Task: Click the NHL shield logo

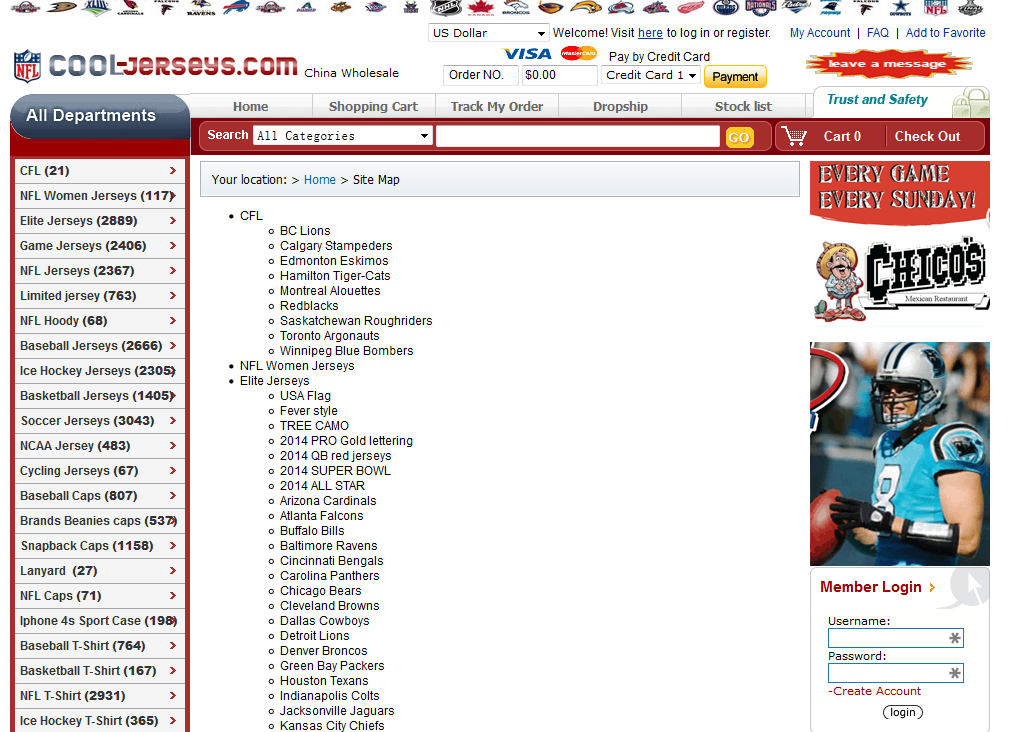Action: [445, 7]
